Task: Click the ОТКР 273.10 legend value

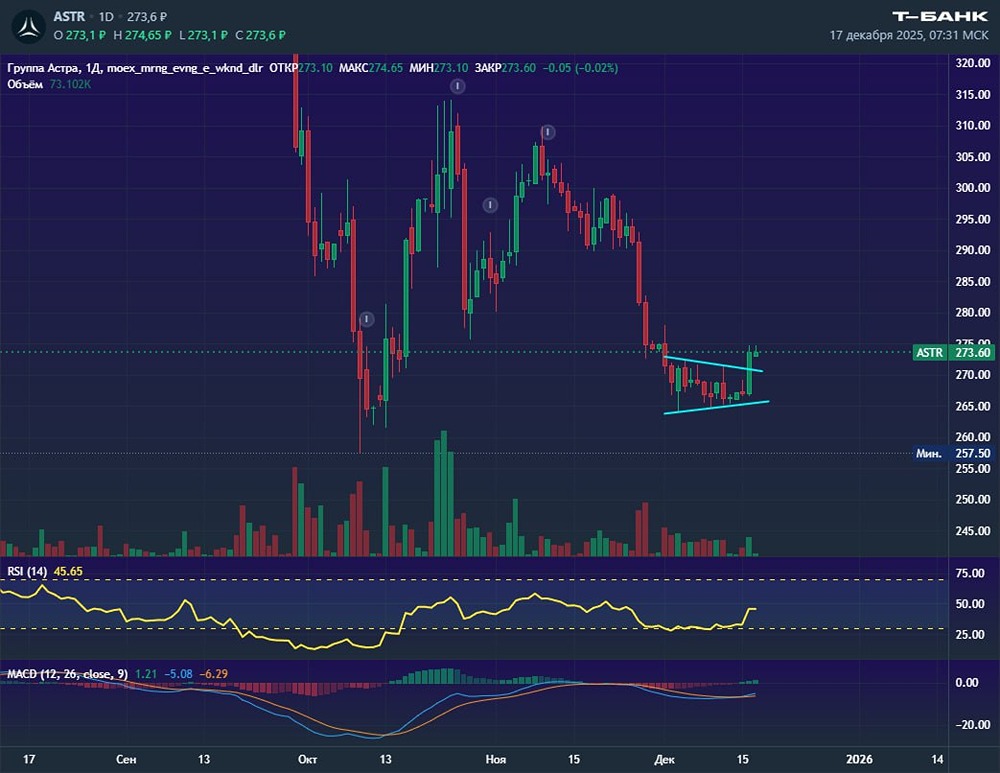Action: pos(301,68)
